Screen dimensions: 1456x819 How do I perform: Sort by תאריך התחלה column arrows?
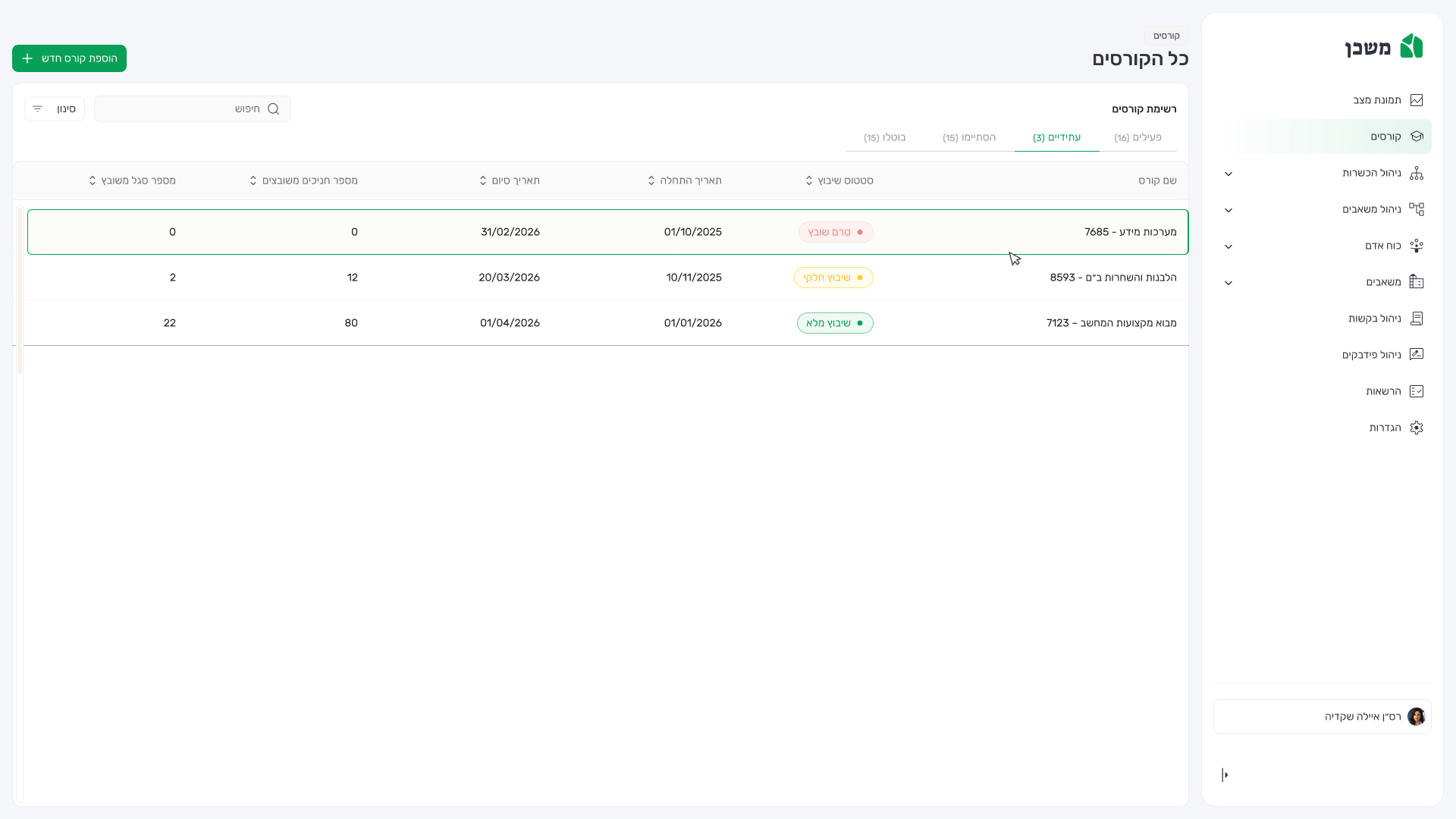(x=651, y=180)
